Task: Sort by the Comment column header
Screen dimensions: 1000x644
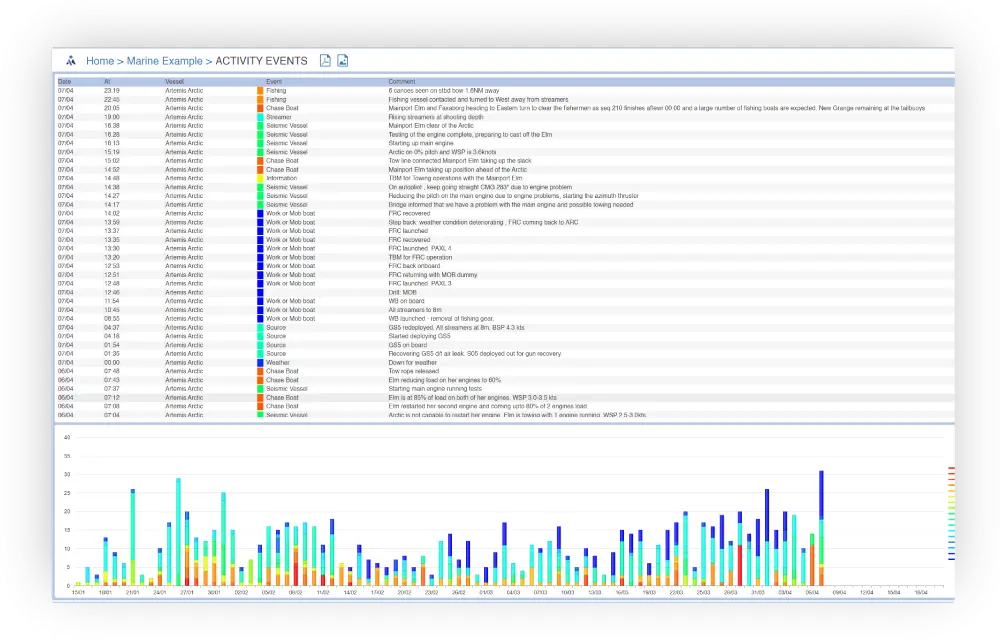Action: click(x=402, y=82)
